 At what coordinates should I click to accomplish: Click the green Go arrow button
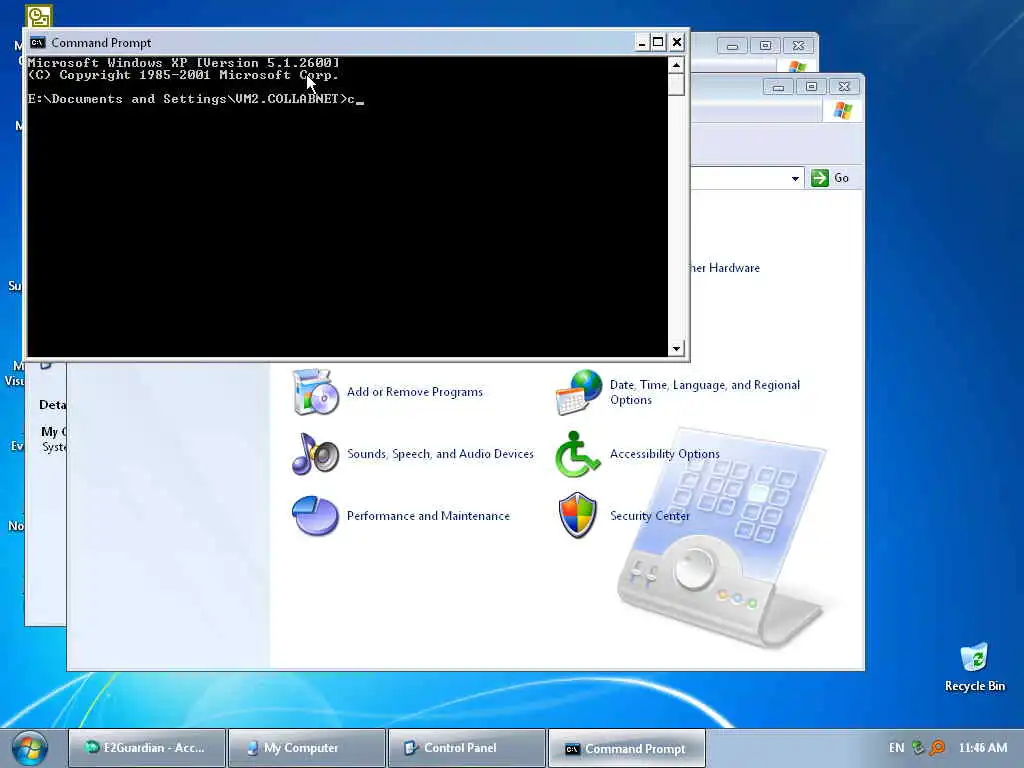click(x=820, y=178)
